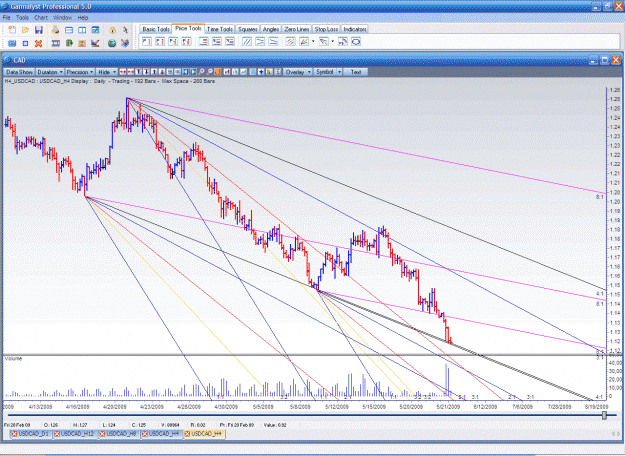625x456 pixels.
Task: Click the Save floppy disk icon
Action: tap(39, 30)
